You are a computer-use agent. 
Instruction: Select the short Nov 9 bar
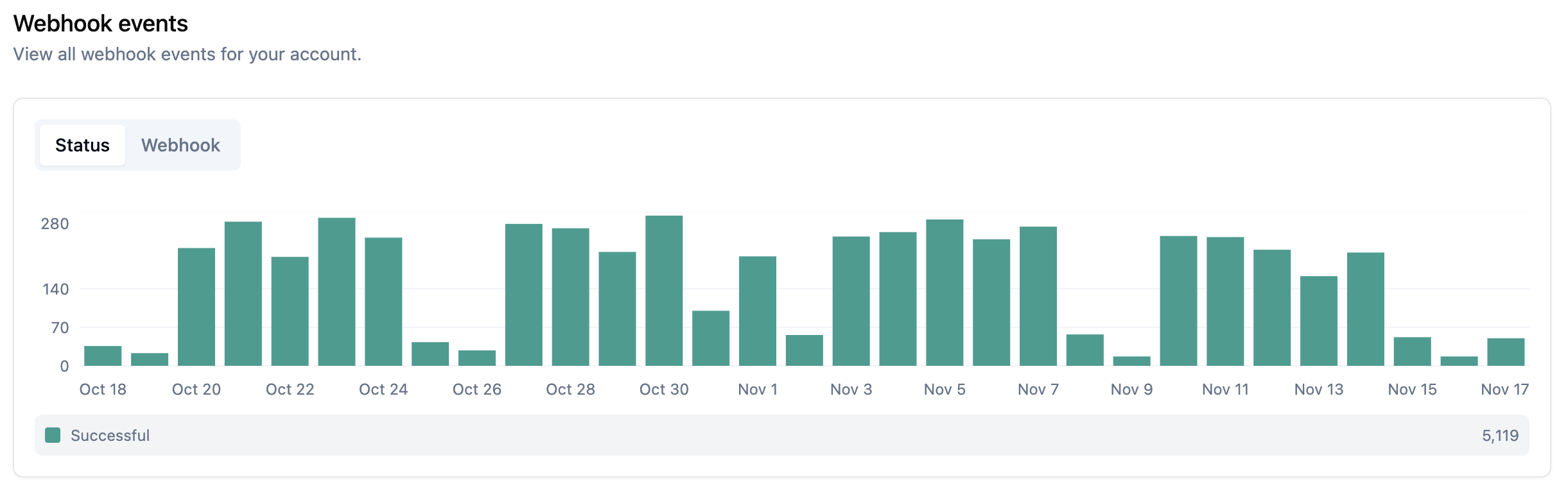click(1132, 361)
